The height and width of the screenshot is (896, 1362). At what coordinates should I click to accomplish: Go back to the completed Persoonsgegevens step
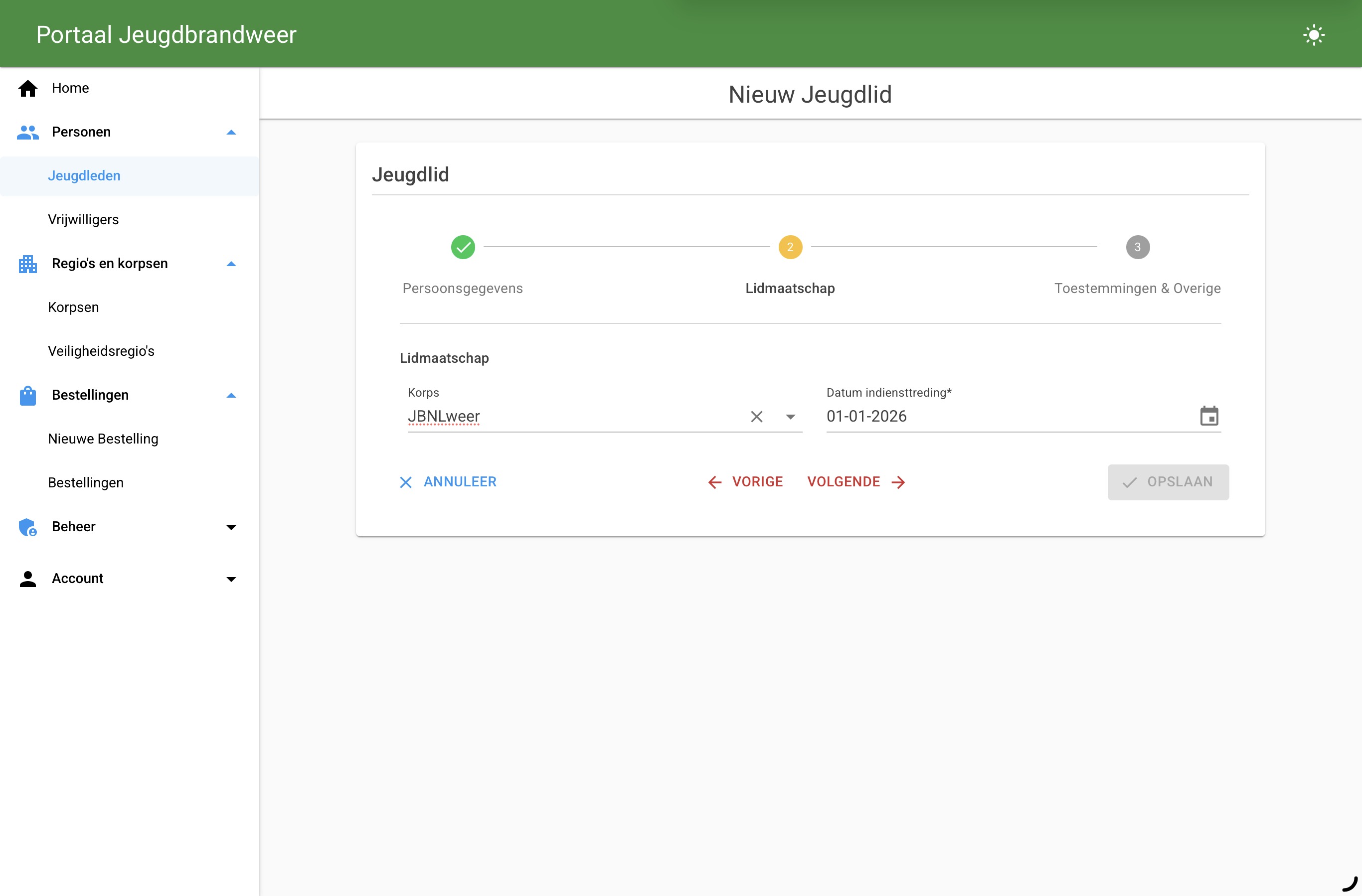coord(463,247)
